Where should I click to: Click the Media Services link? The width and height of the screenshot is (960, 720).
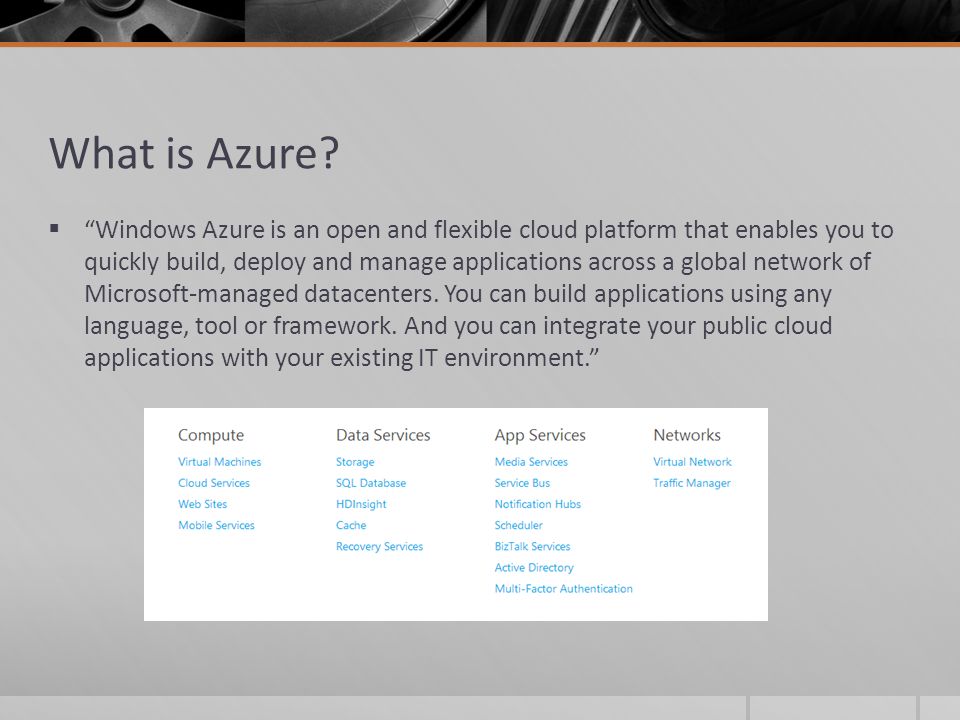[531, 462]
